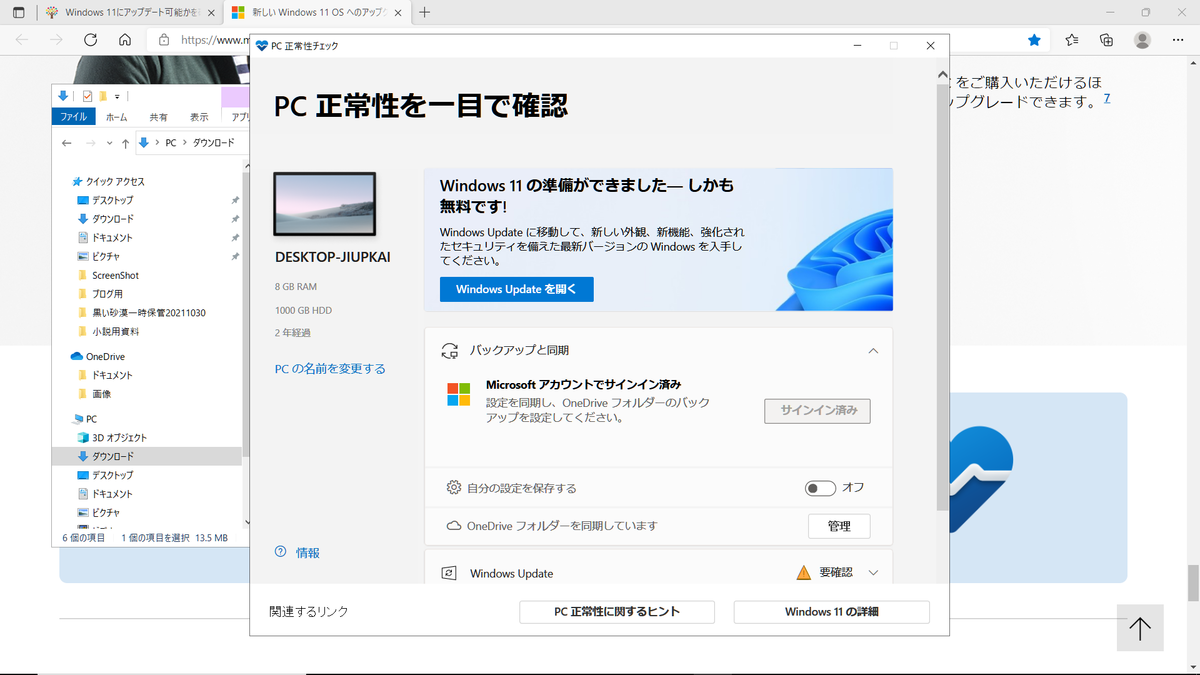1200x675 pixels.
Task: Open Edge settings and more menu
Action: [1176, 40]
